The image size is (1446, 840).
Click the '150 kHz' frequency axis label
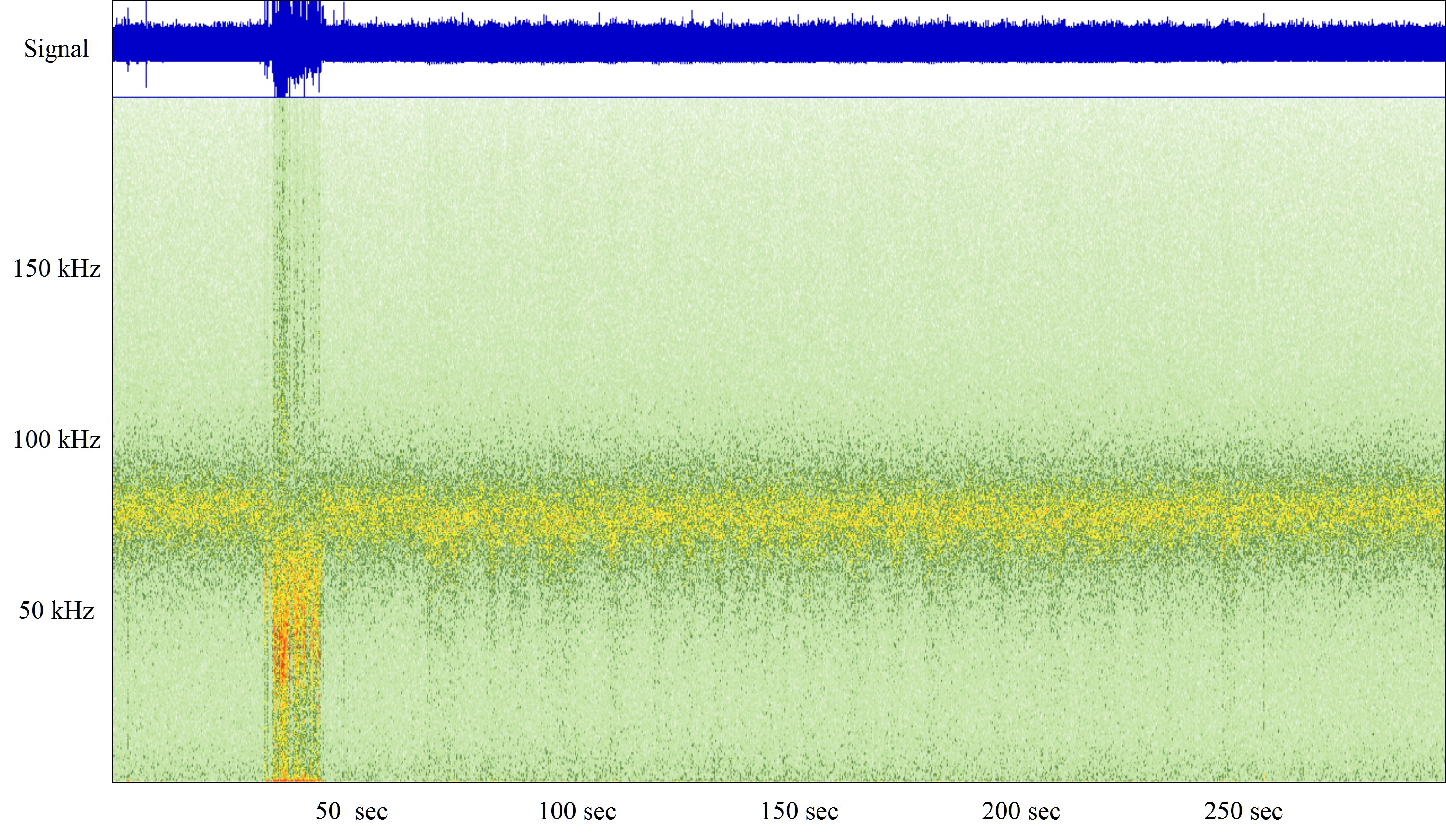57,268
